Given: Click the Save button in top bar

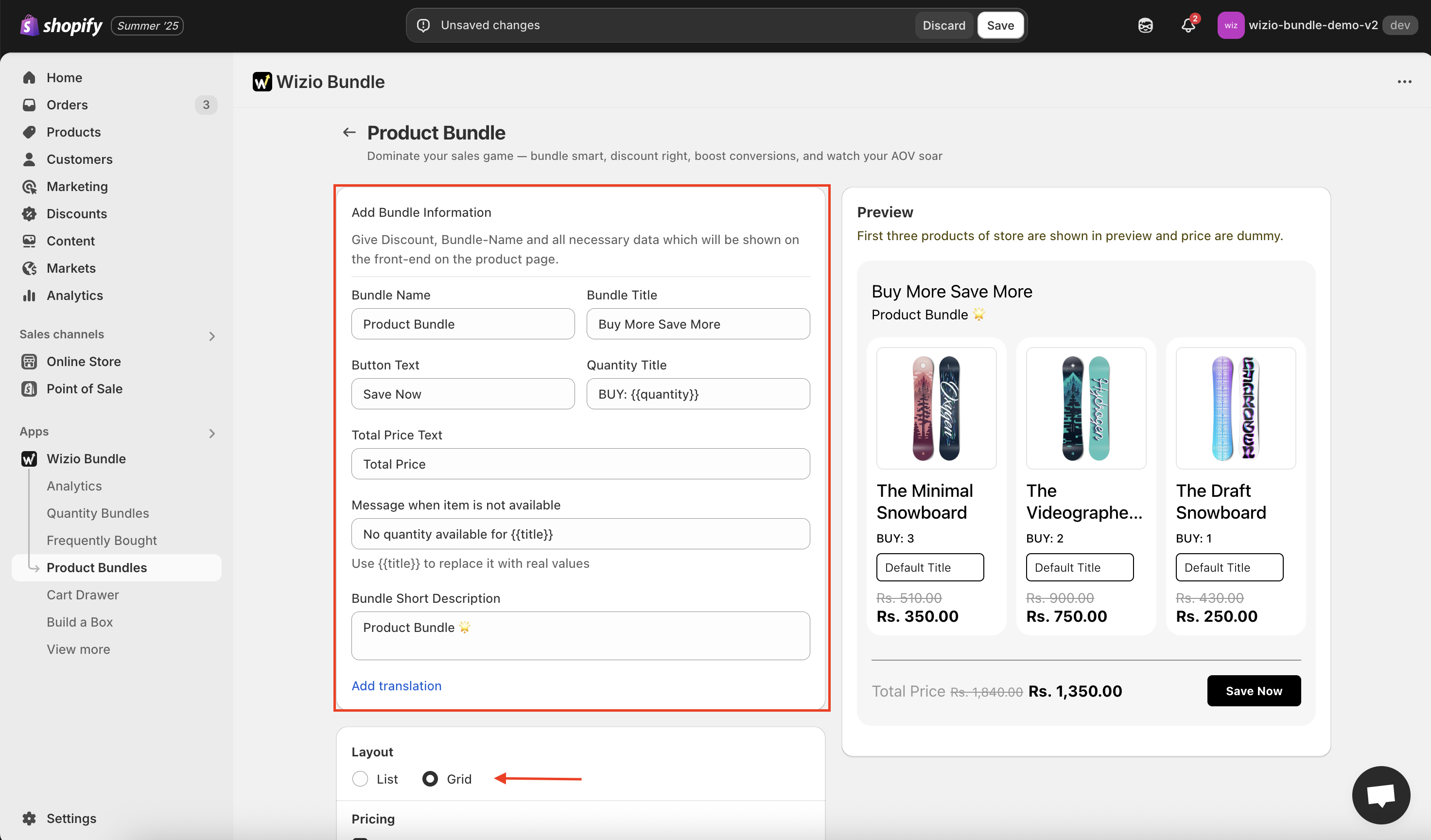Looking at the screenshot, I should point(1000,25).
